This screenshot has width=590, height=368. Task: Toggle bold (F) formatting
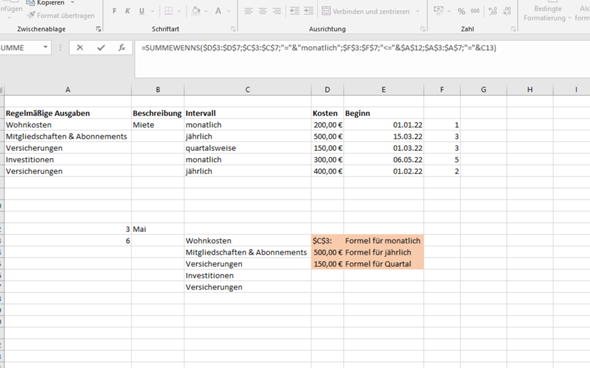coord(114,11)
